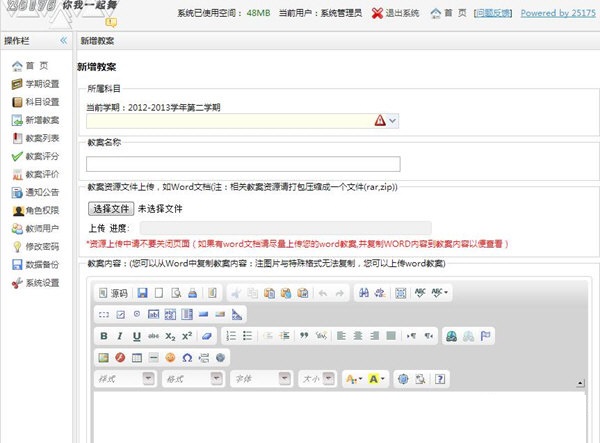Screen dimensions: 600x443
Task: Toggle strikethrough formatting
Action: click(x=153, y=336)
